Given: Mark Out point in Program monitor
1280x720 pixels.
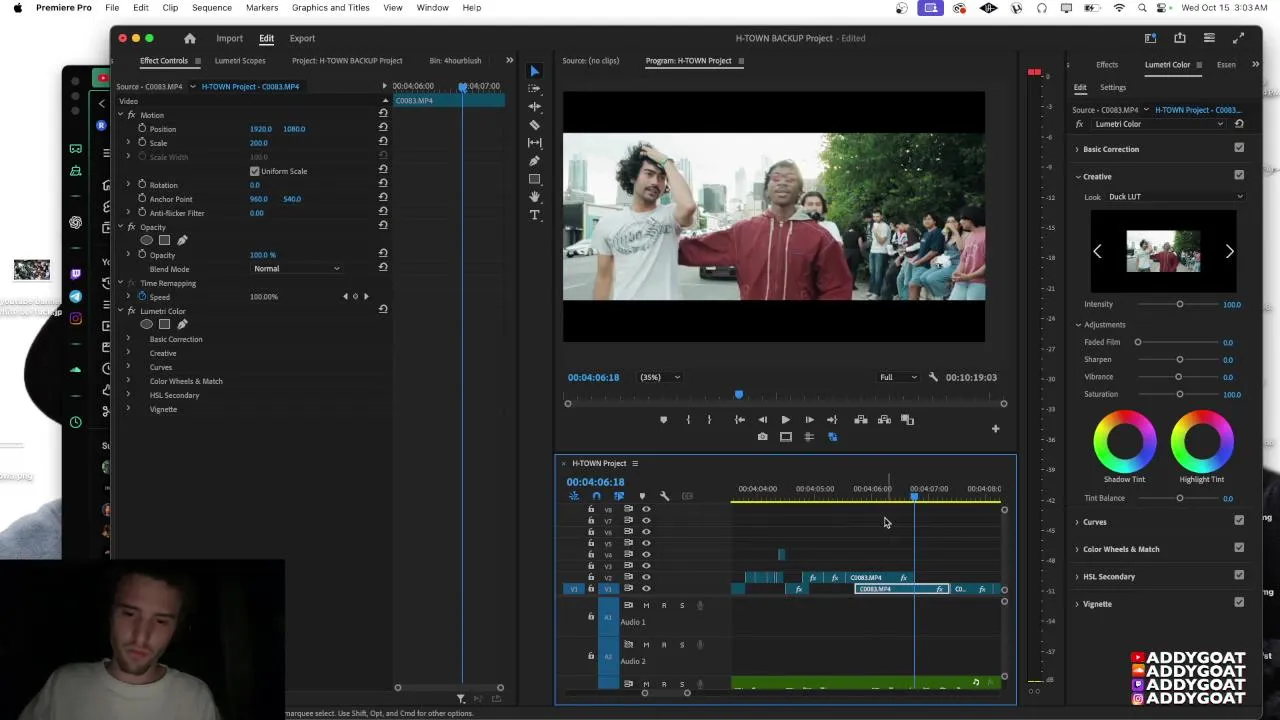Looking at the screenshot, I should [x=709, y=420].
